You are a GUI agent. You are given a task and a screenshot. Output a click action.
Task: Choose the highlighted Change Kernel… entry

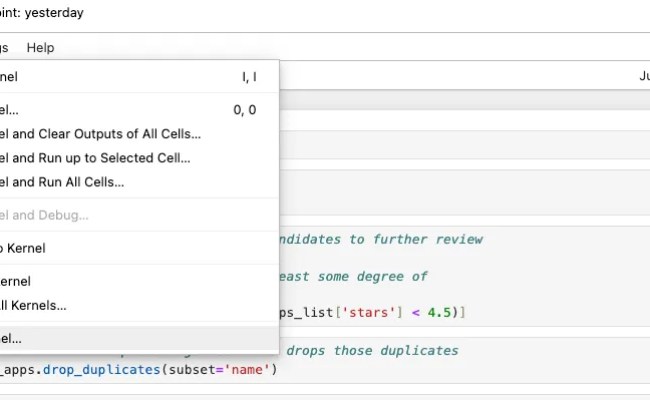coord(139,339)
